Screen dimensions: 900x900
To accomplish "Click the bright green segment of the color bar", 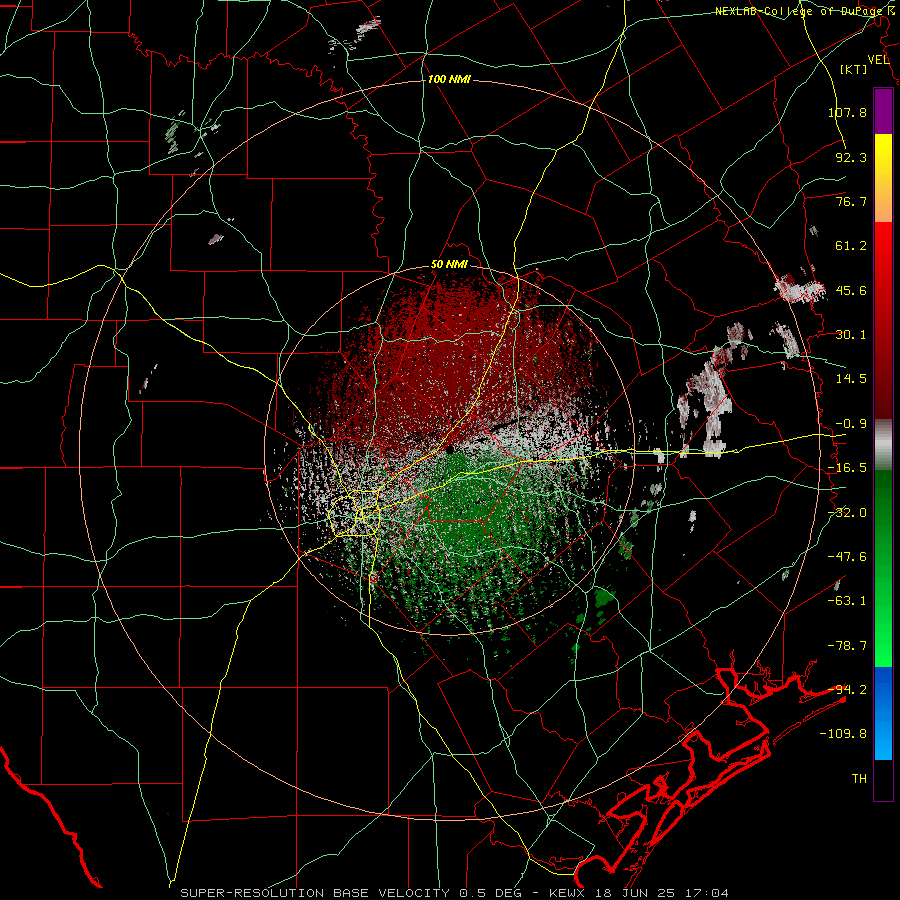I will (883, 568).
